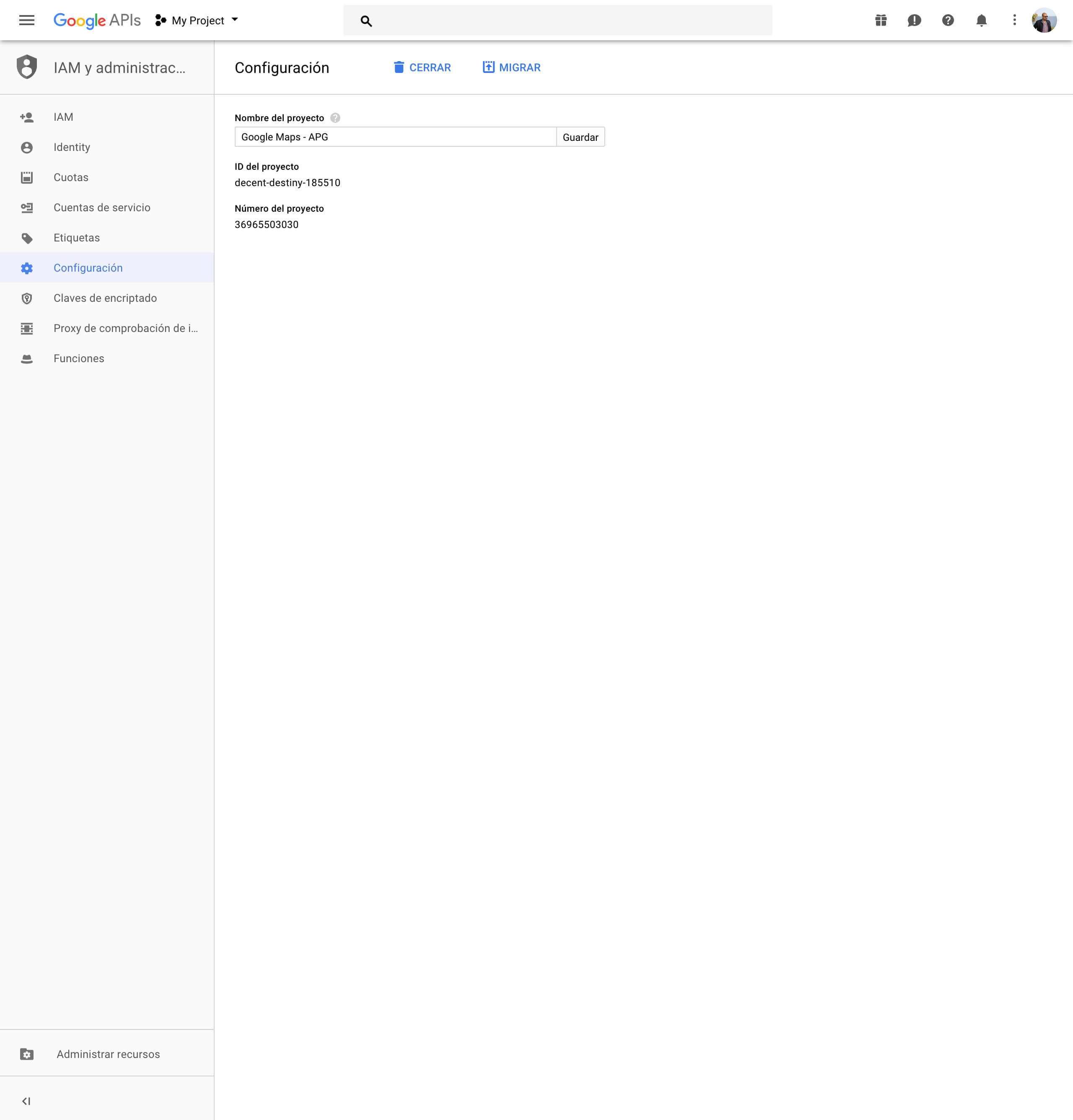Click the gift free trial icon
This screenshot has width=1073, height=1120.
[881, 21]
